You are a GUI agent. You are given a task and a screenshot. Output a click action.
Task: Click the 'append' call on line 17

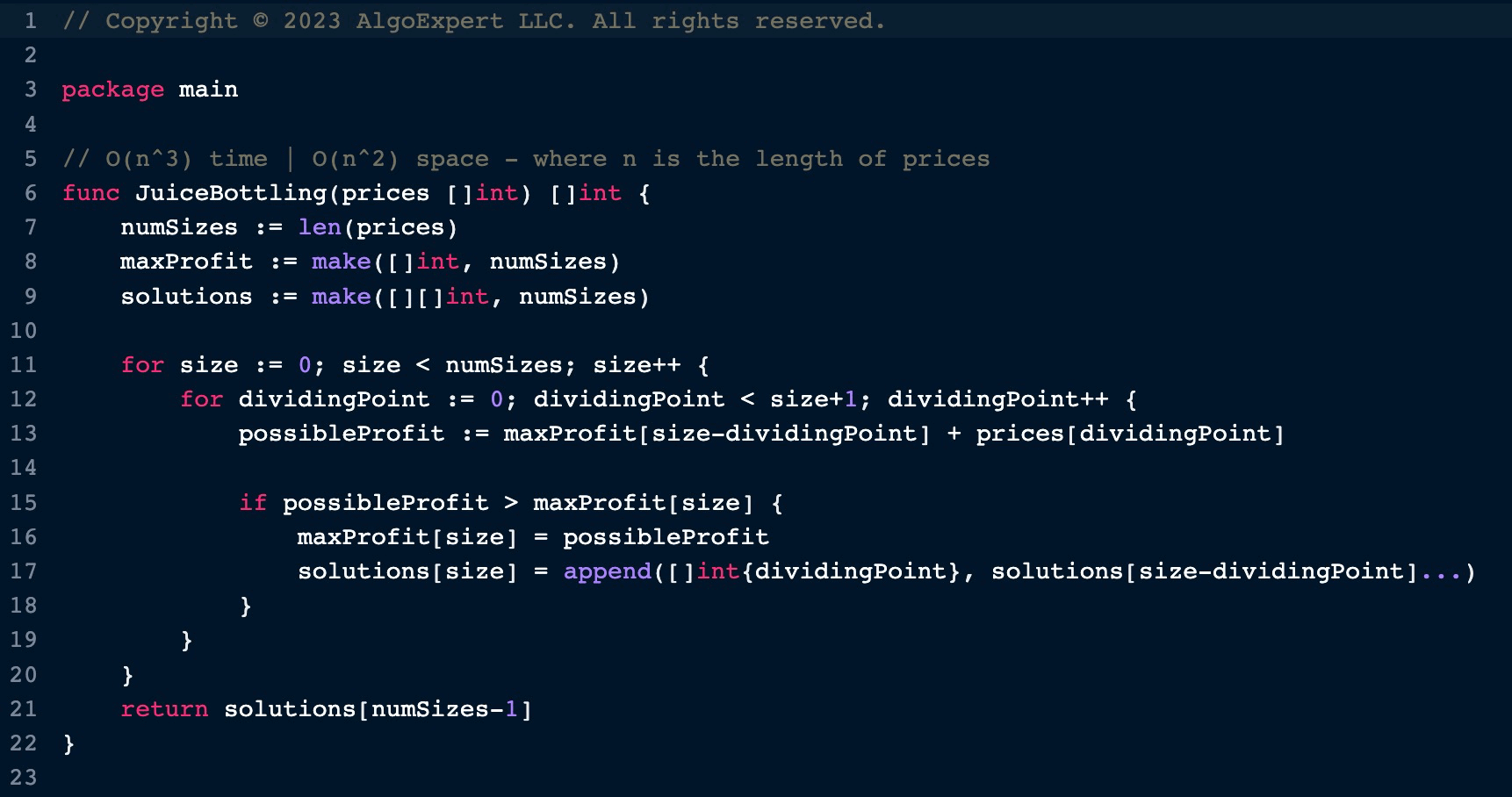[607, 571]
